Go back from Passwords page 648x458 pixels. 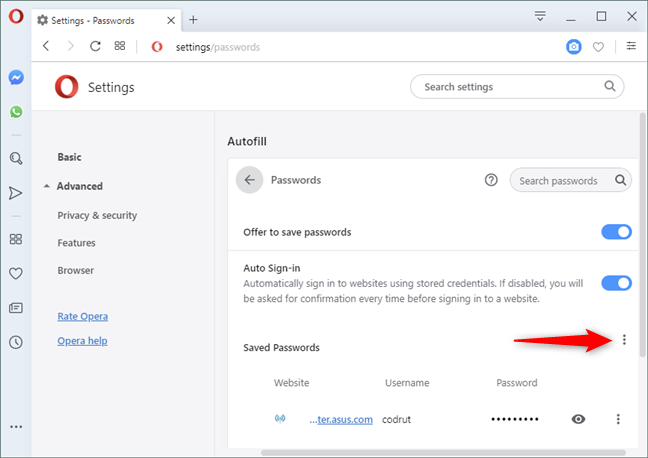coord(249,181)
